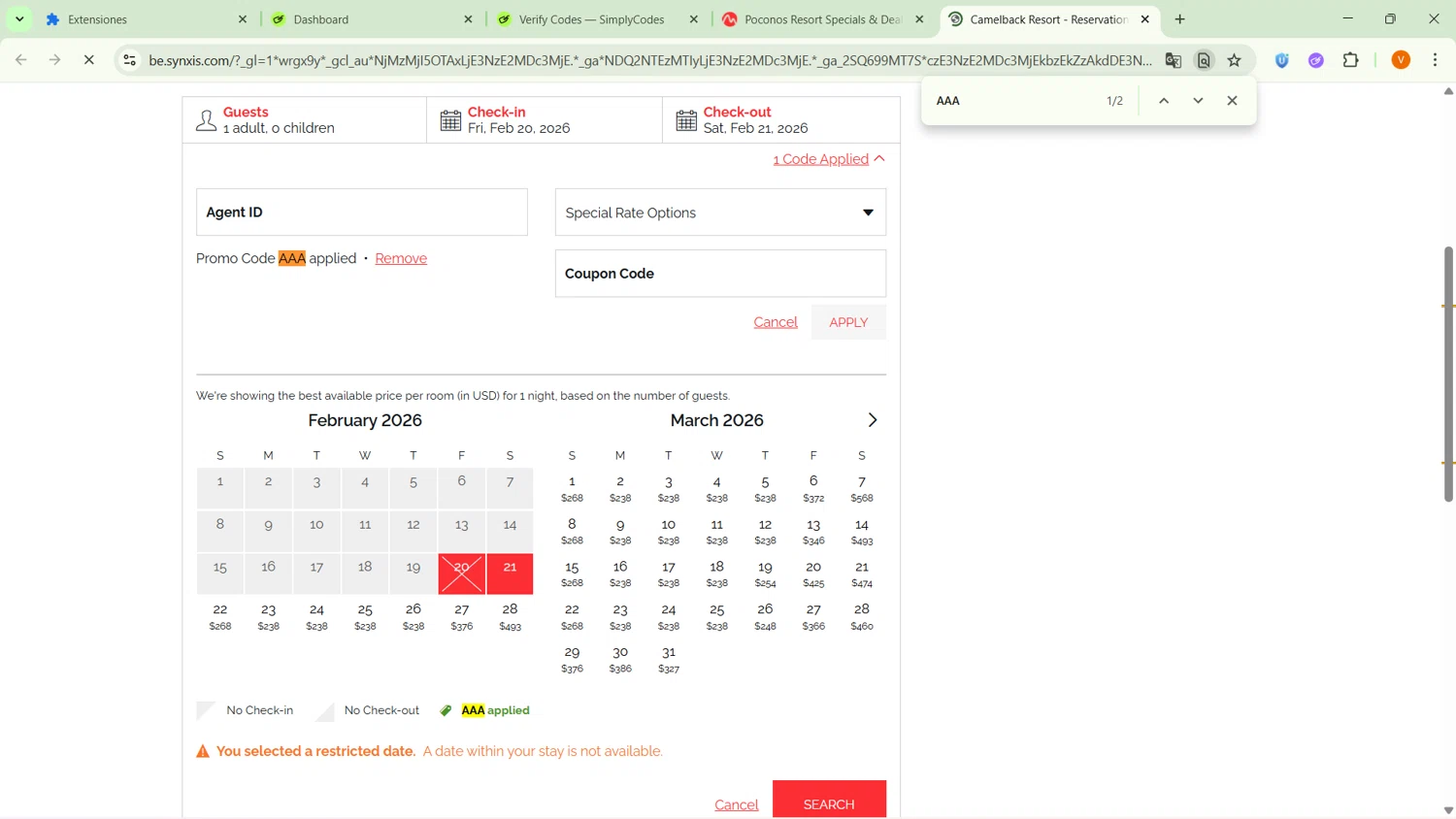The width and height of the screenshot is (1456, 819).
Task: Expand the Special Rate Options dropdown
Action: (720, 213)
